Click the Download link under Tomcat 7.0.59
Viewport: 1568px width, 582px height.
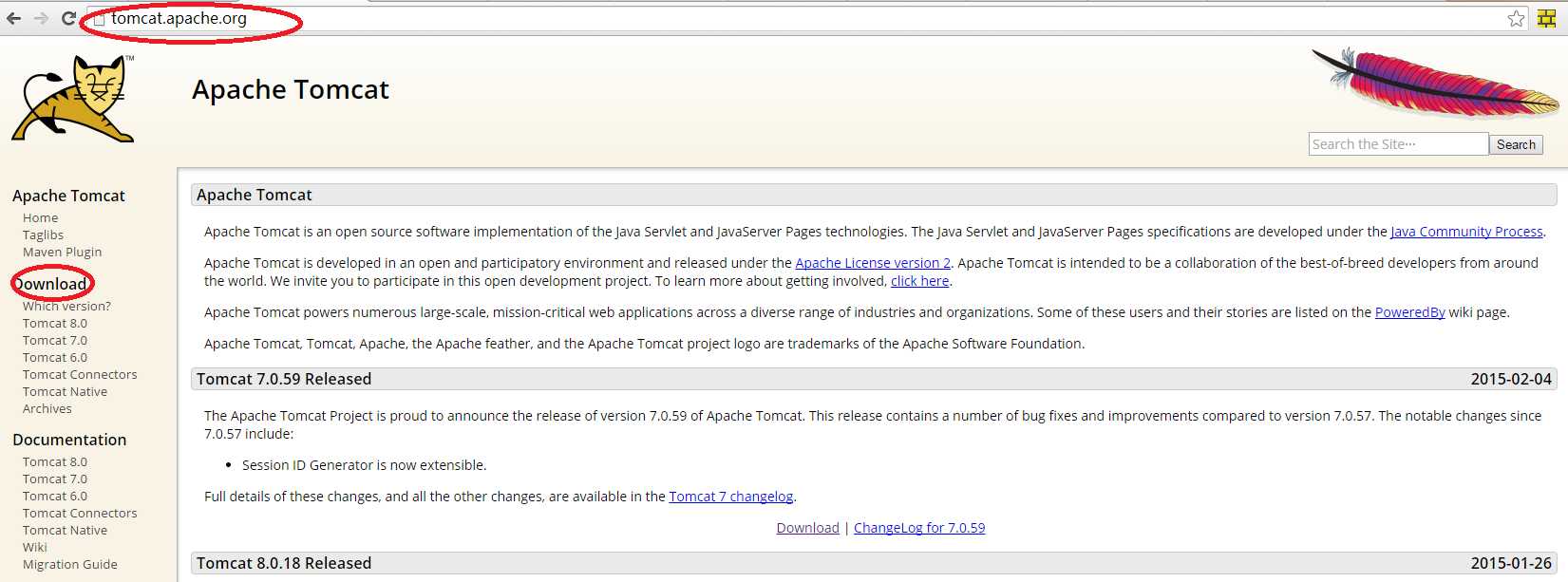[808, 528]
